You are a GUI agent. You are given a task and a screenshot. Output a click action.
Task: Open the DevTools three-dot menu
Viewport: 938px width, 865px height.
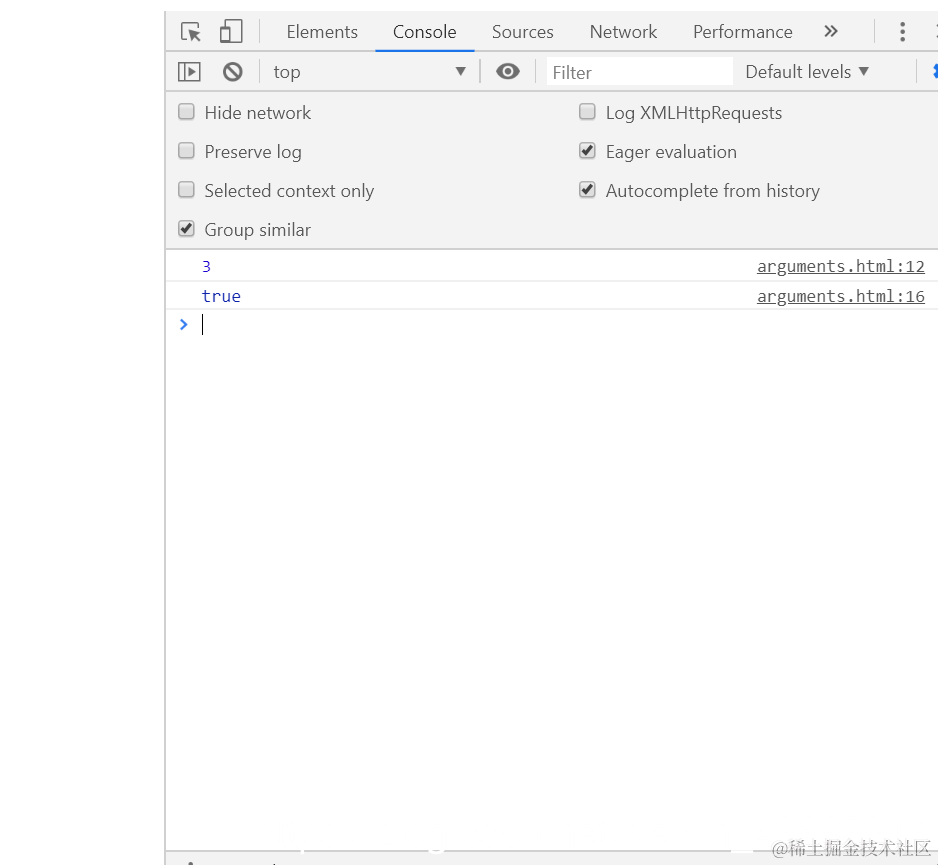902,32
